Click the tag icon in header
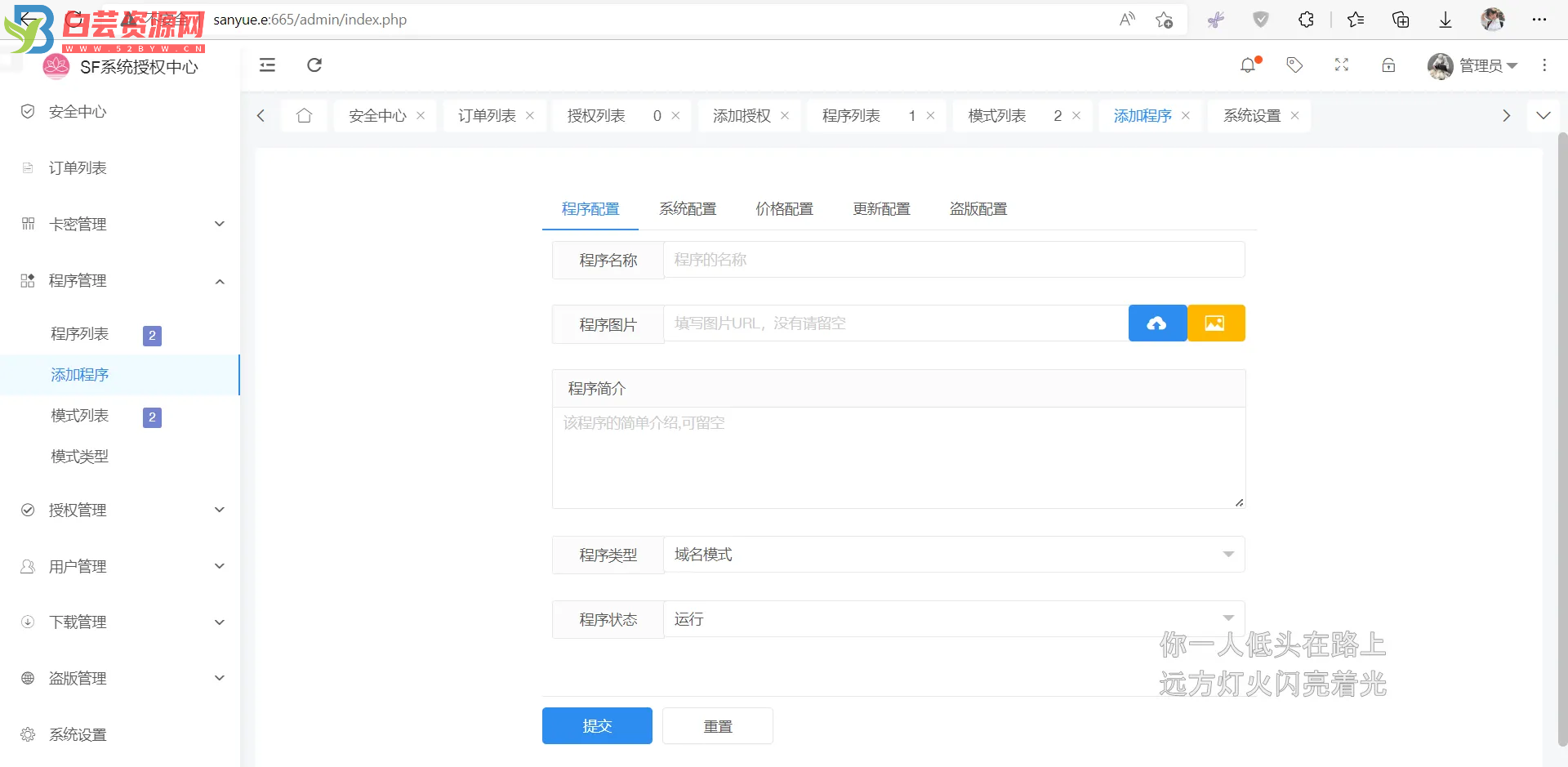This screenshot has width=1568, height=767. pos(1294,65)
